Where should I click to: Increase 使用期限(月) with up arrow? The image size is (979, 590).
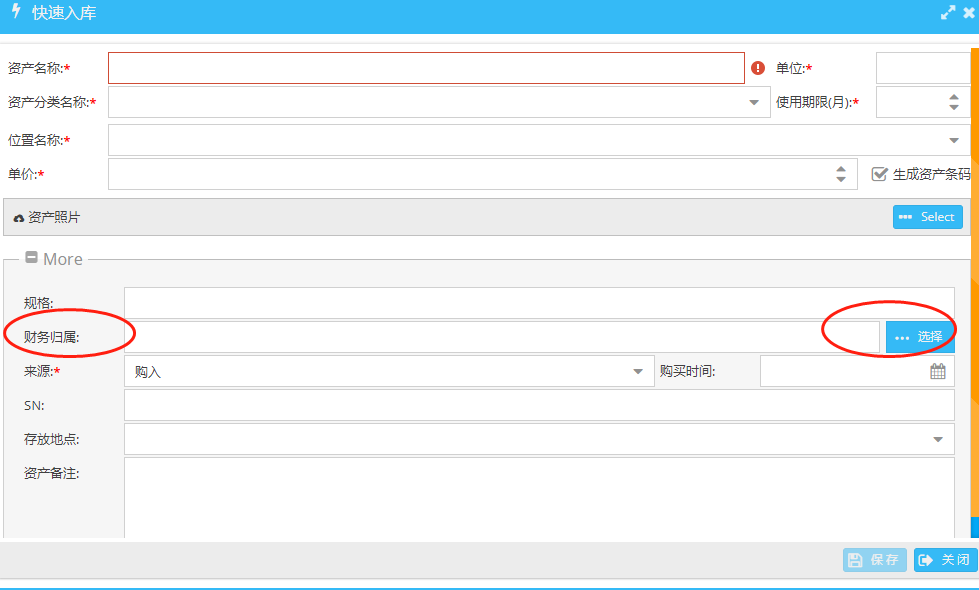click(x=954, y=97)
